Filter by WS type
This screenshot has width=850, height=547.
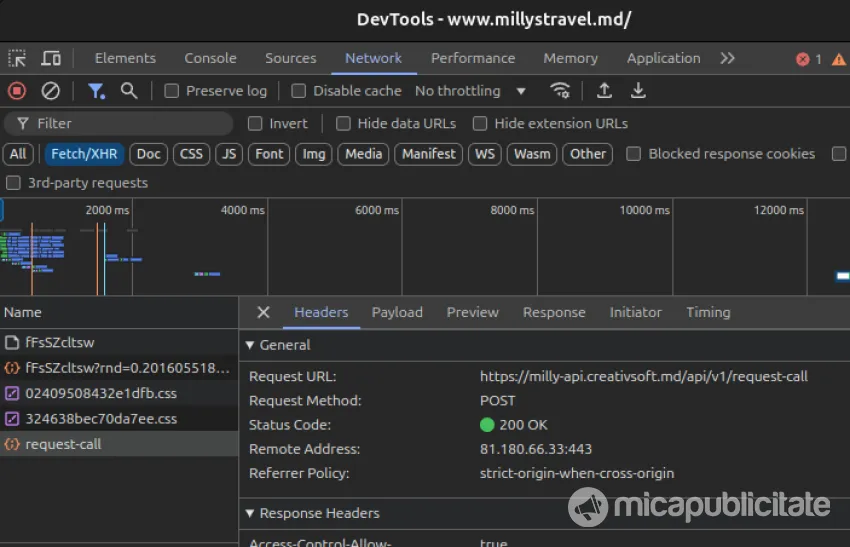(485, 154)
